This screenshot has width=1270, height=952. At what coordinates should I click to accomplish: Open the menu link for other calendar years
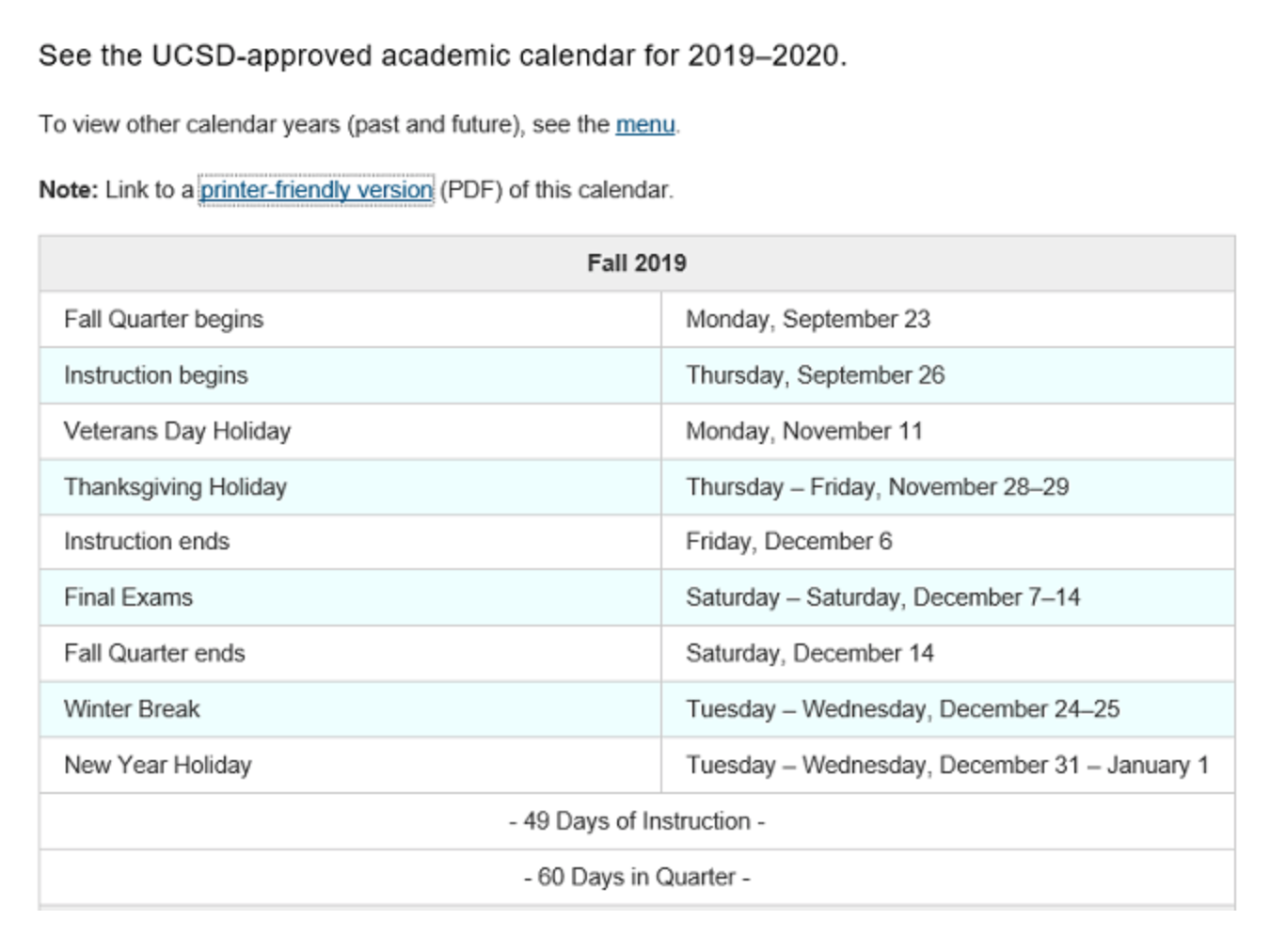(644, 124)
